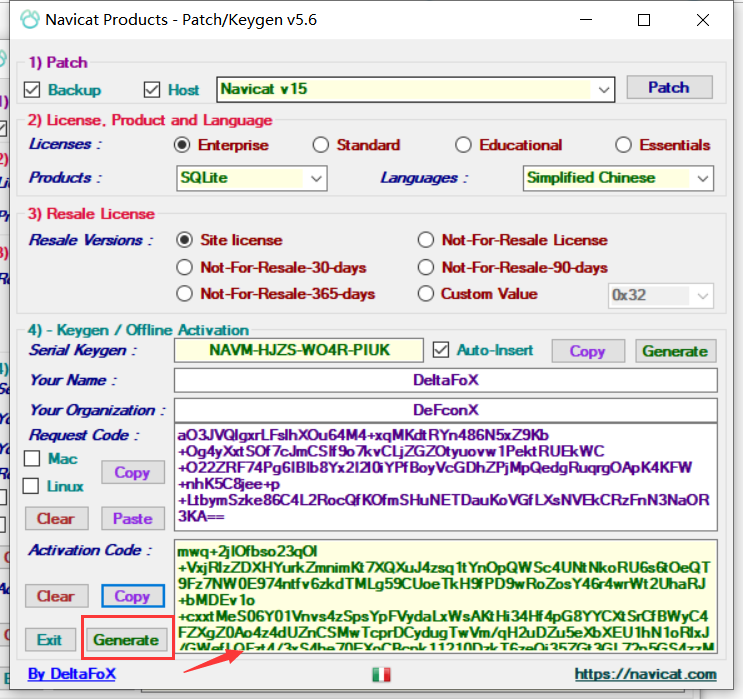
Task: Open the https://navicat.com link
Action: [645, 674]
